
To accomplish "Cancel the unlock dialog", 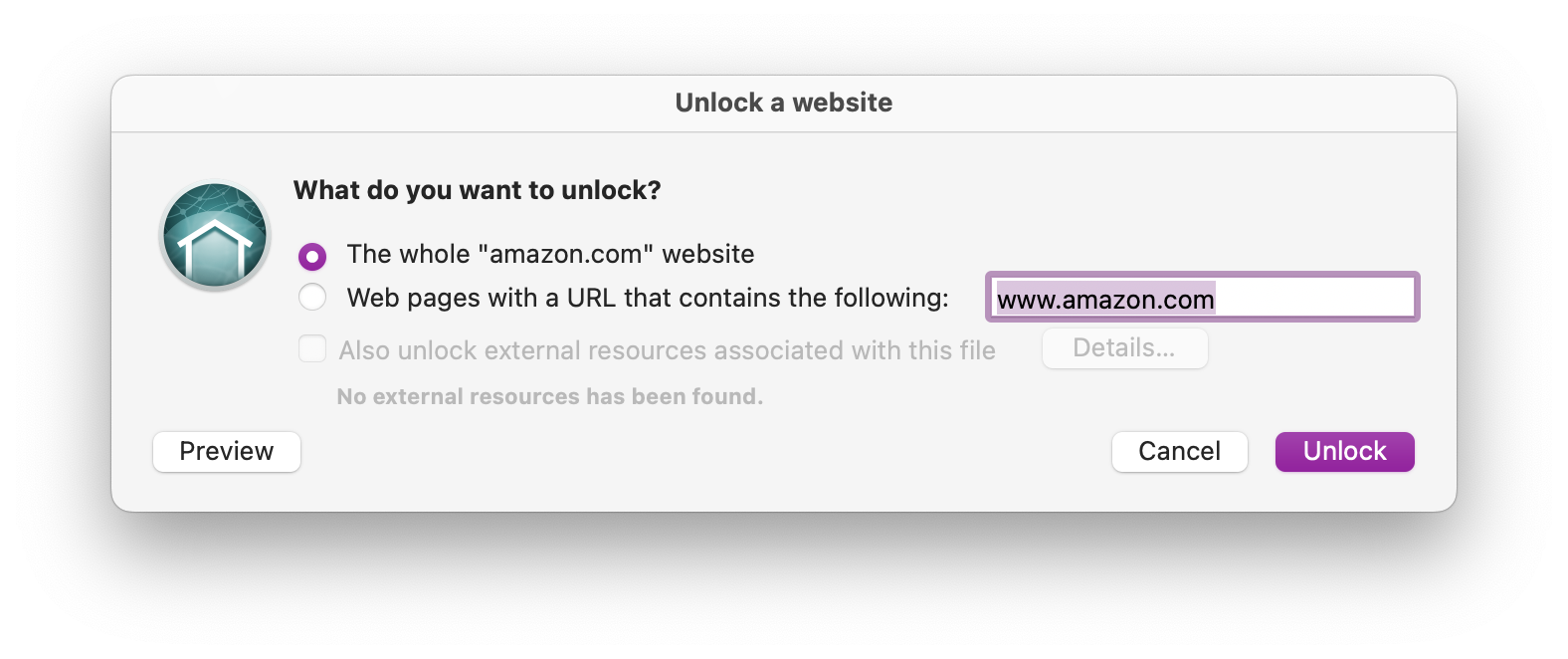I will point(1179,452).
